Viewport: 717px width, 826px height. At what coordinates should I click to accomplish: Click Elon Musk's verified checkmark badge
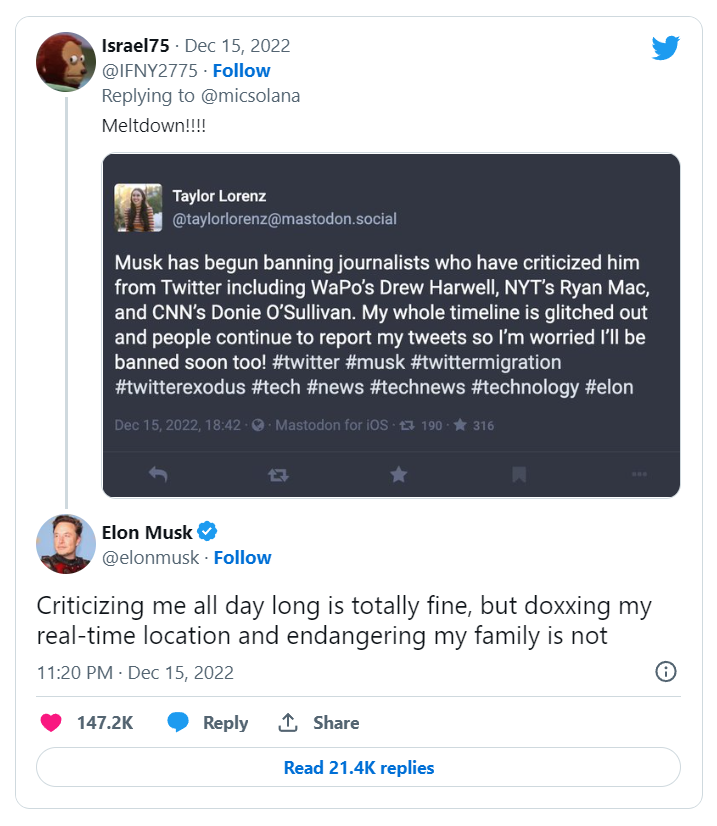[x=207, y=532]
